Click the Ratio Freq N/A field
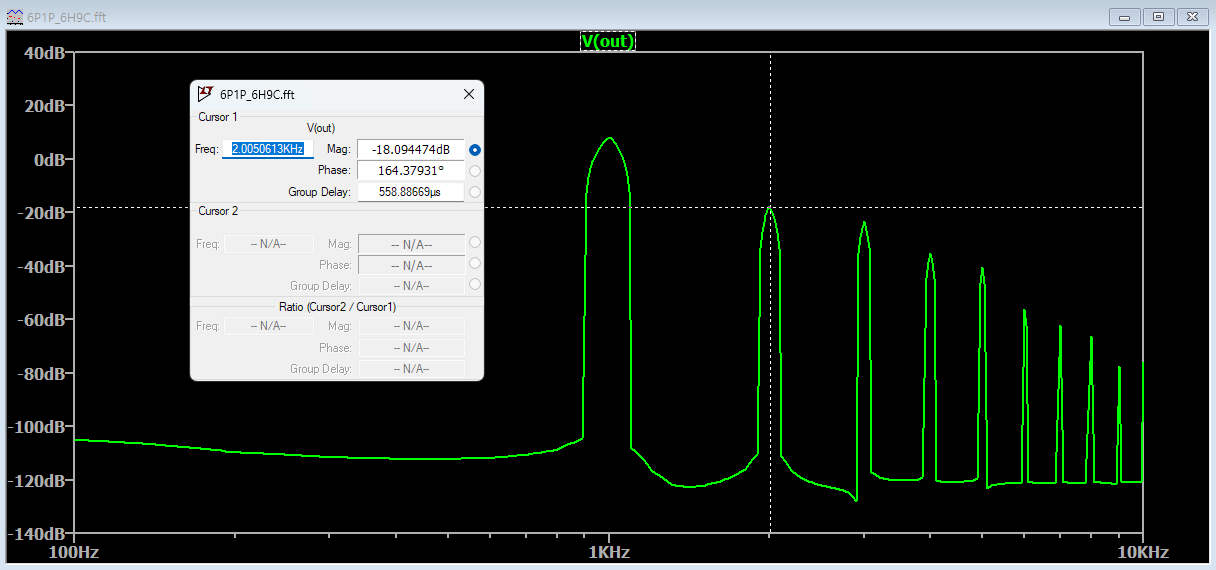 tap(269, 326)
